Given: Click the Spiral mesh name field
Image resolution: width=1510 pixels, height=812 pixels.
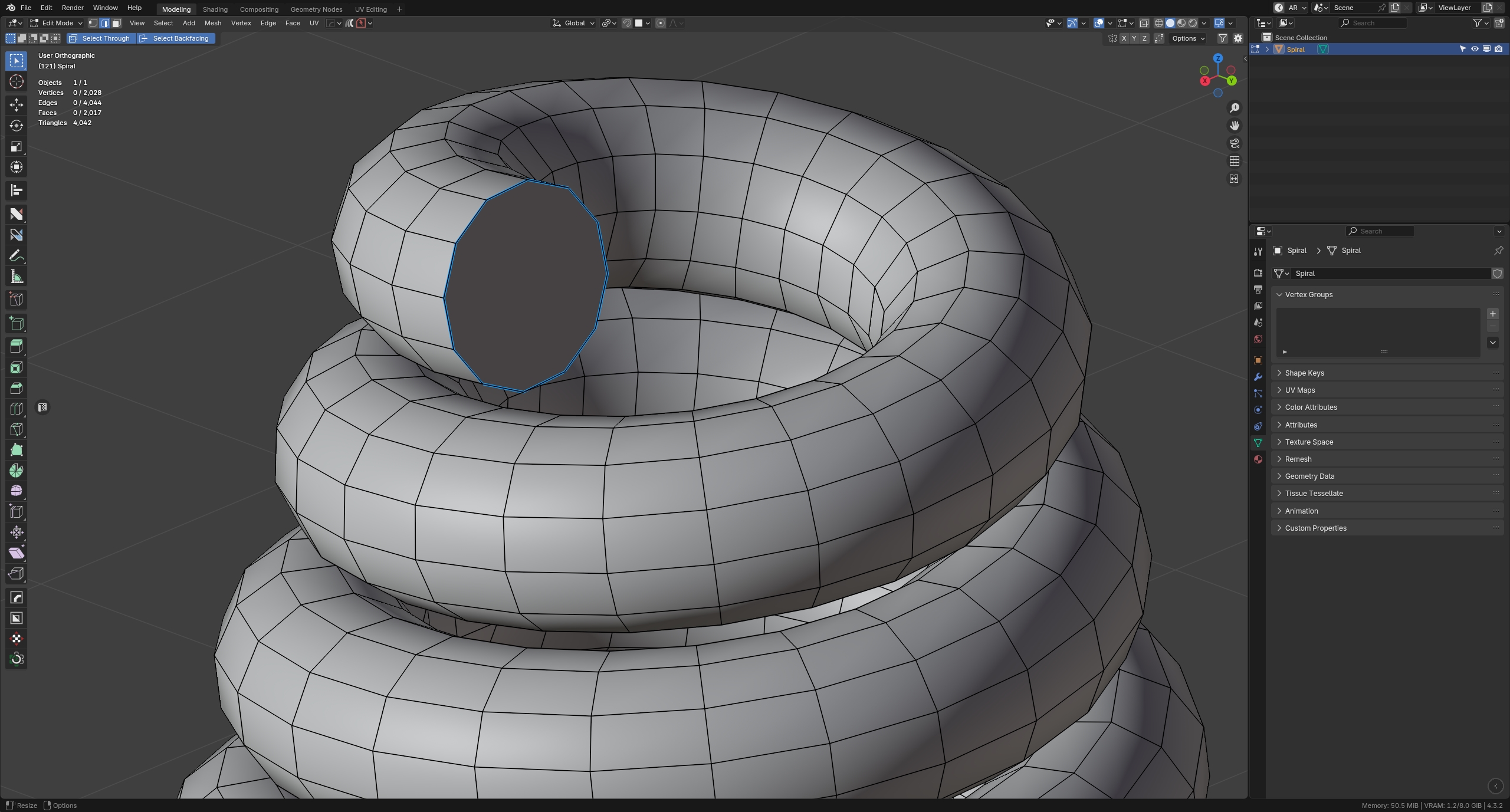Looking at the screenshot, I should [1390, 274].
